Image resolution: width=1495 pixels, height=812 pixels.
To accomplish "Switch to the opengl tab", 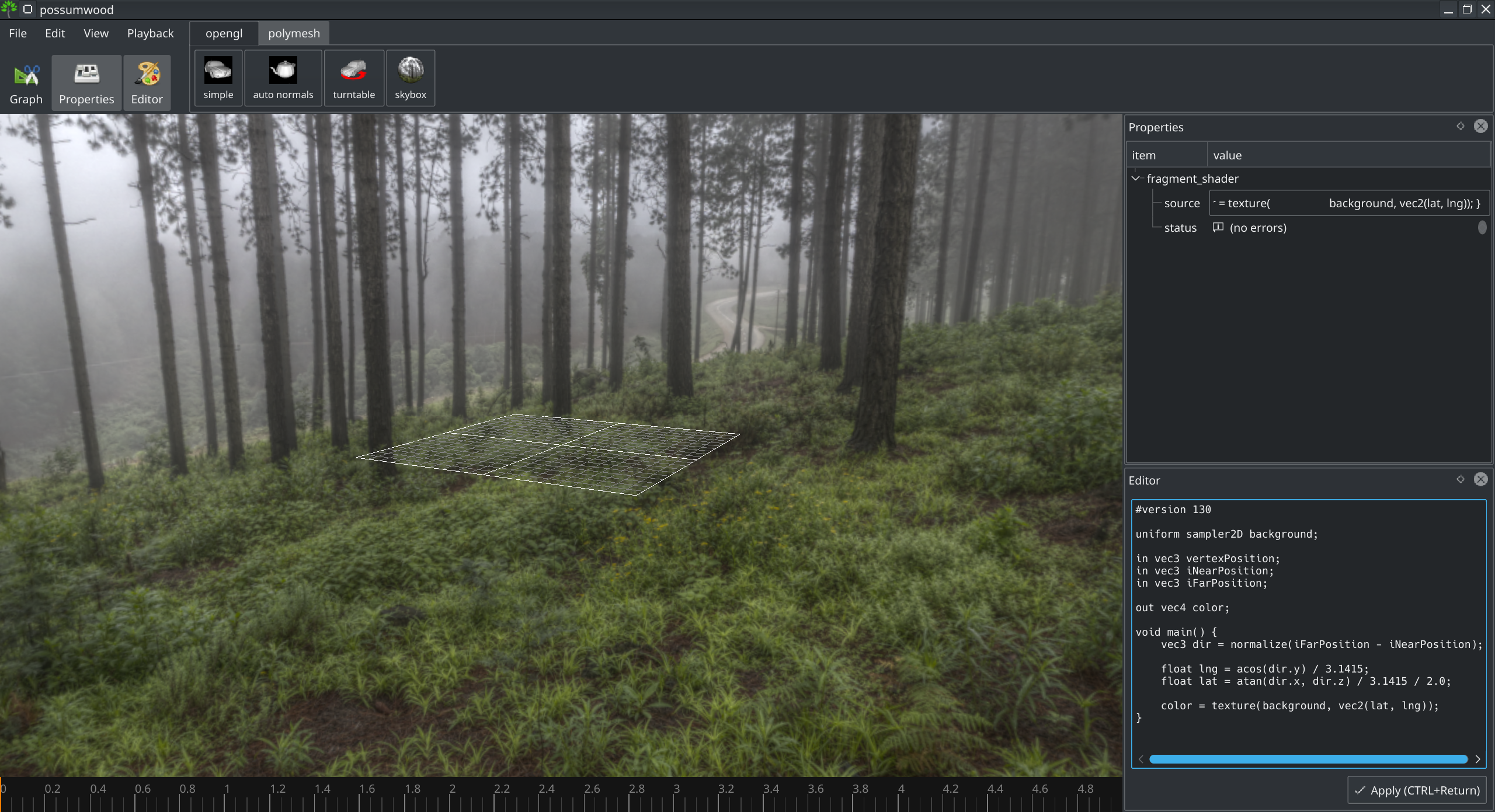I will 224,33.
